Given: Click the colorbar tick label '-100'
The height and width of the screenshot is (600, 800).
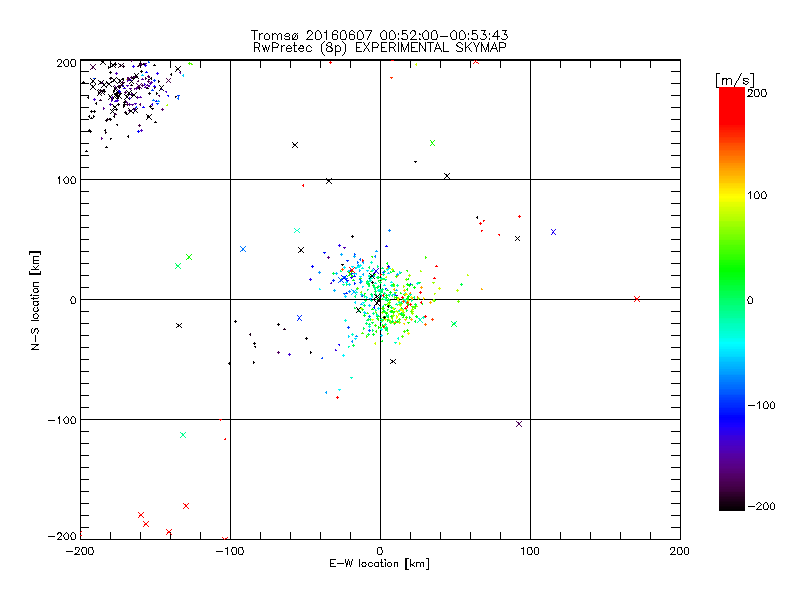Looking at the screenshot, I should (761, 405).
